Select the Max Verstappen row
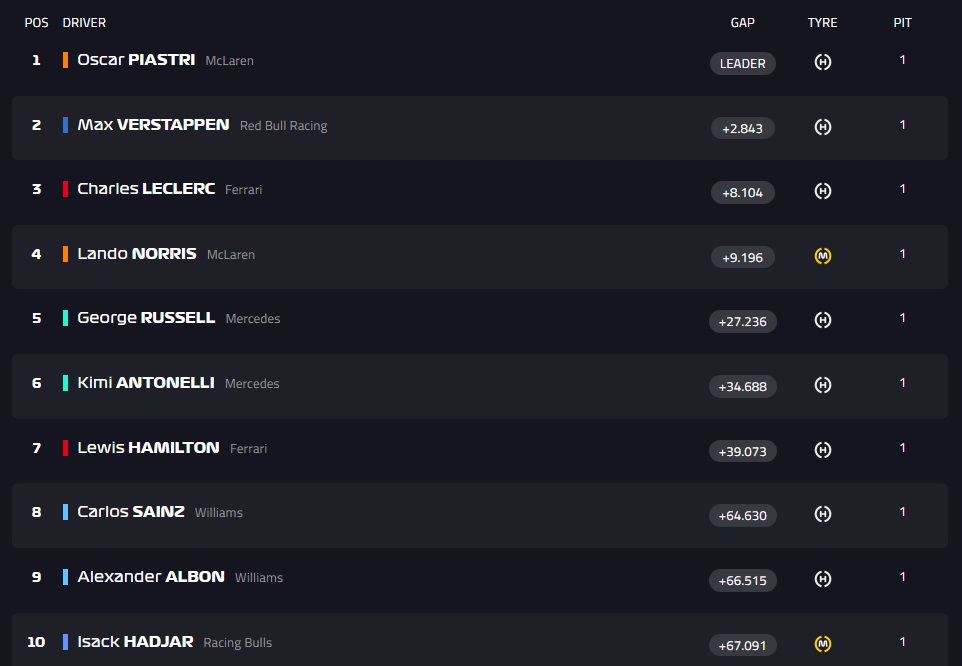The width and height of the screenshot is (962, 666). (x=480, y=127)
